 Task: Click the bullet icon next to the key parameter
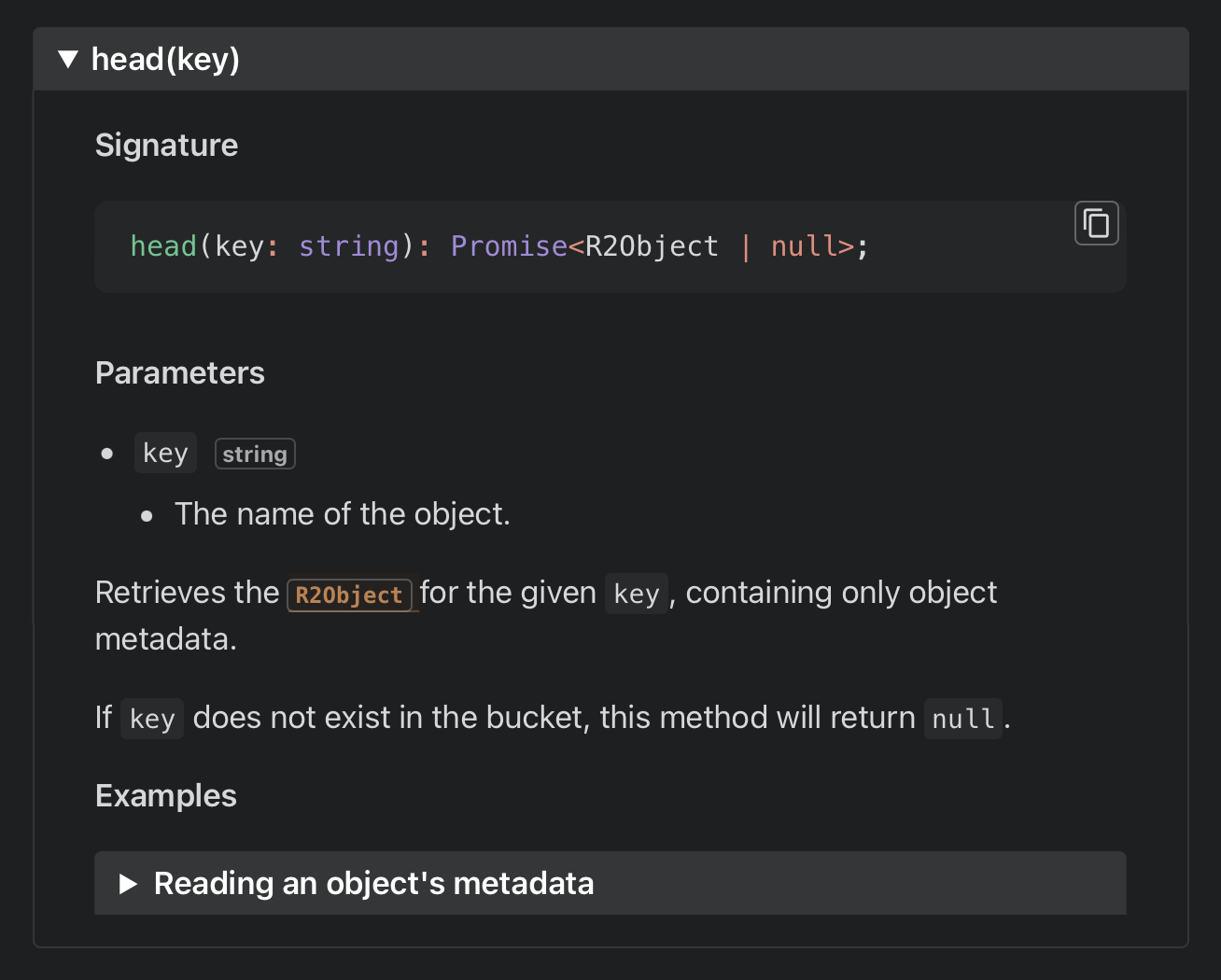click(106, 453)
